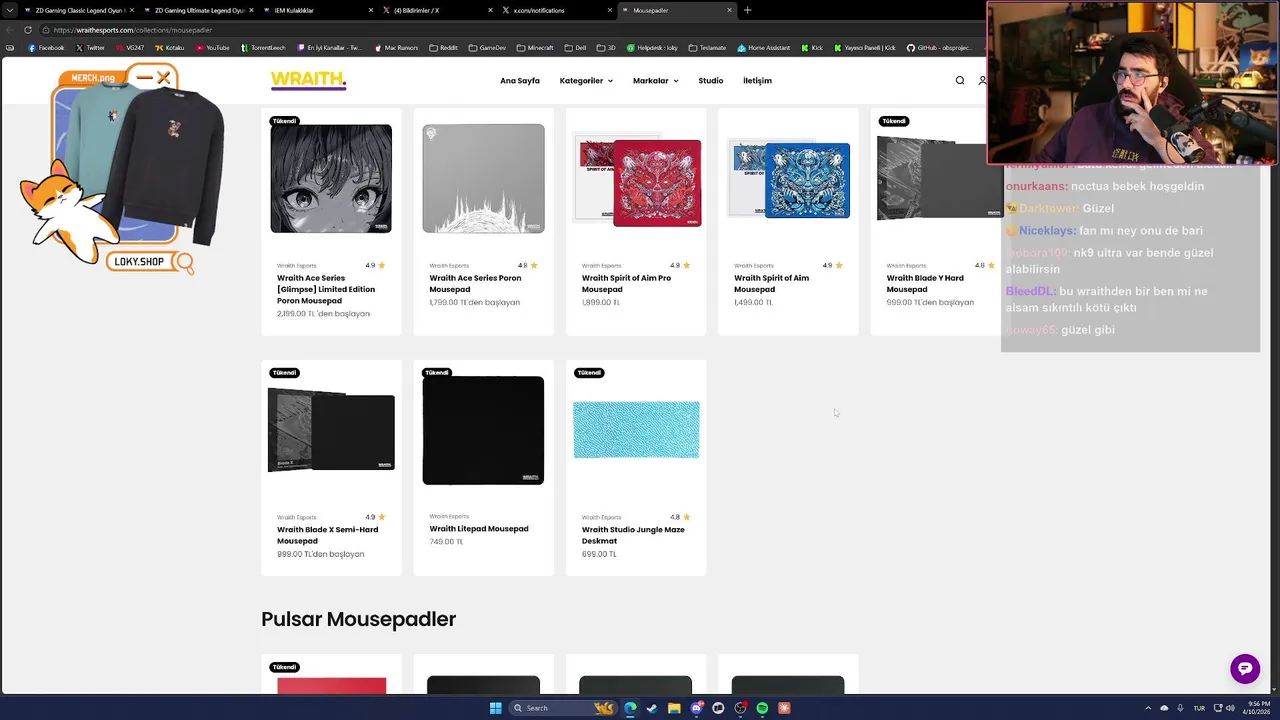Open the chat support bubble
Image resolution: width=1280 pixels, height=720 pixels.
tap(1245, 669)
